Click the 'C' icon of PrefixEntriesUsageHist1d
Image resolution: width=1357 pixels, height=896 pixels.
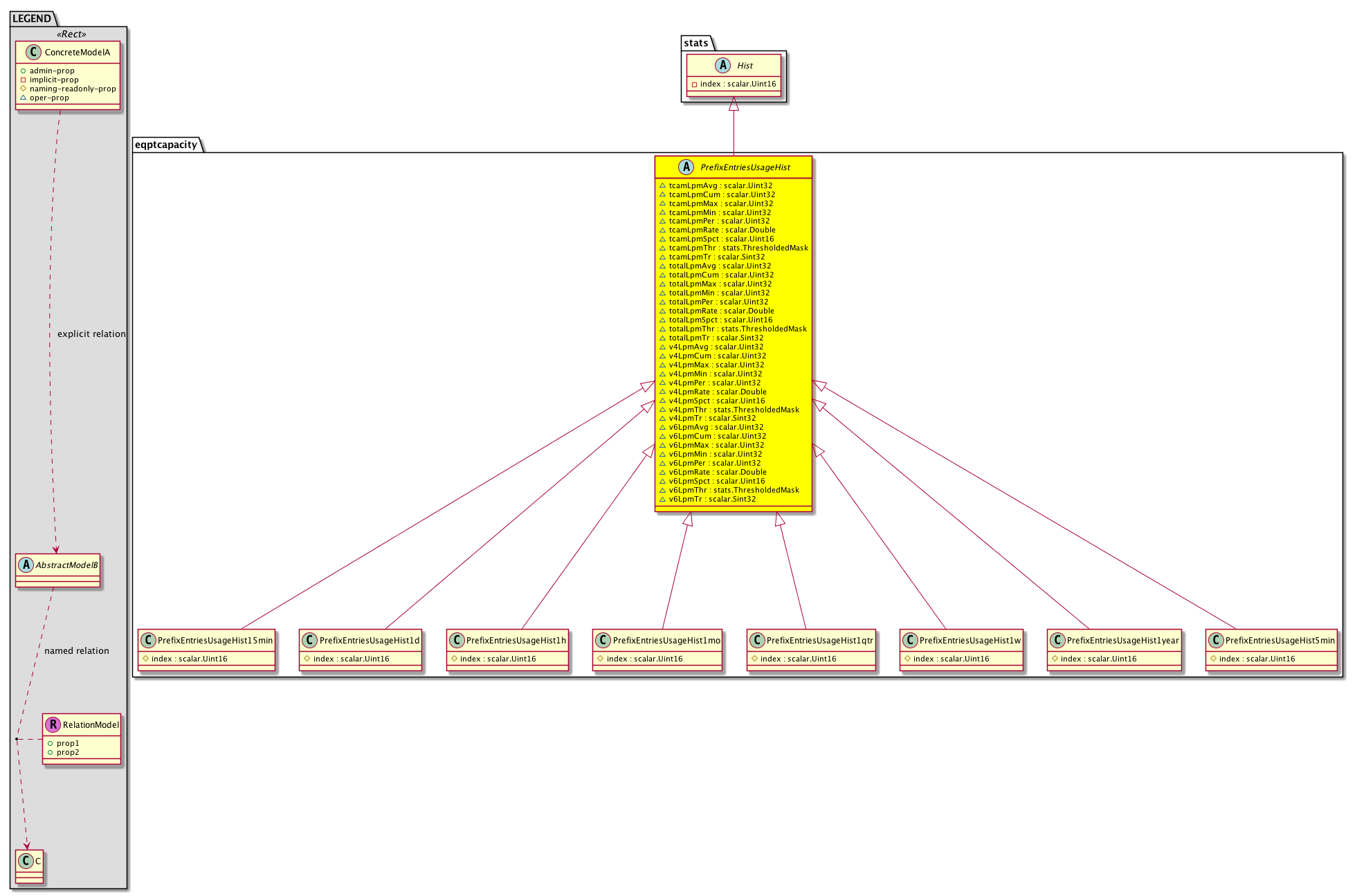tap(309, 640)
